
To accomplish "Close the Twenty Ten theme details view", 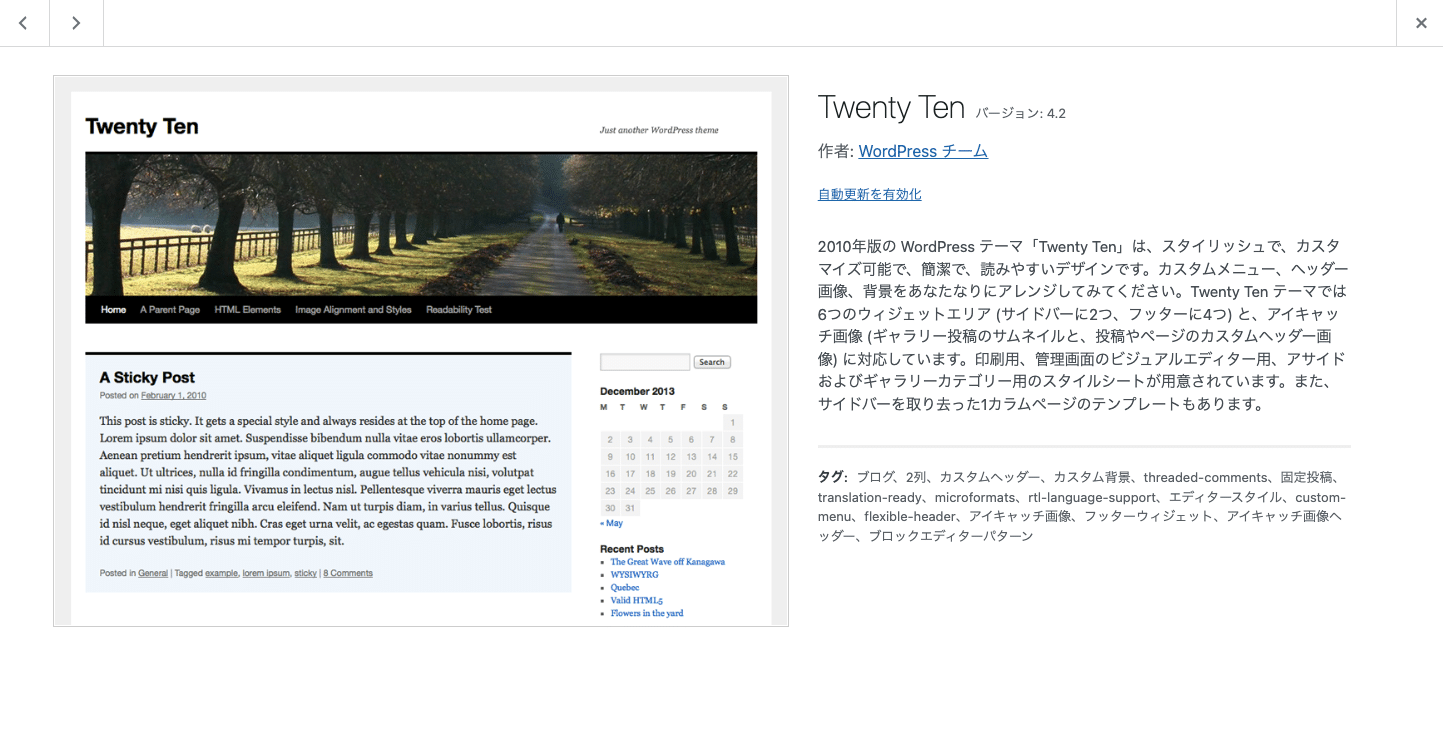I will (x=1420, y=22).
